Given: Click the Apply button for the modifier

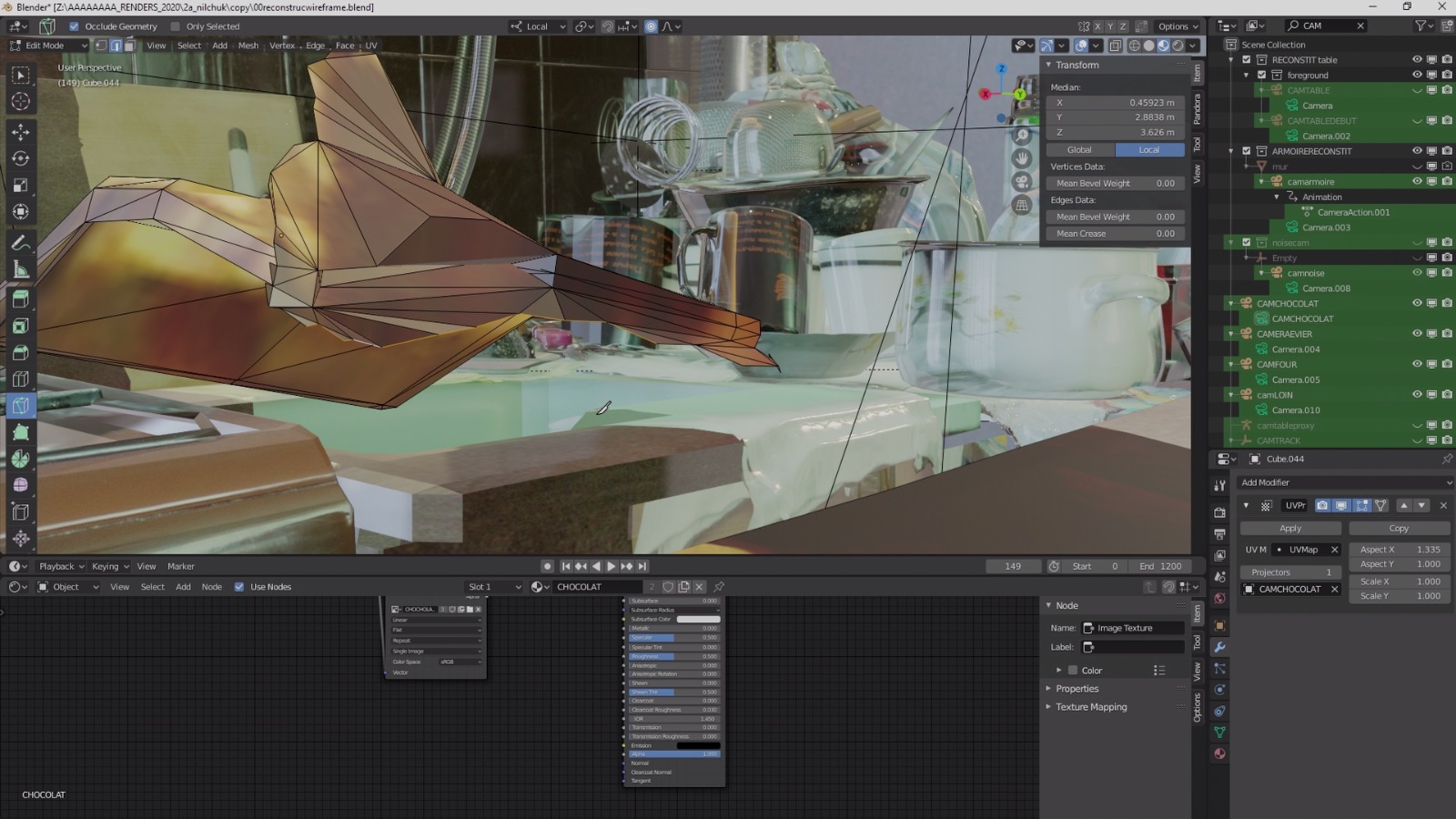Looking at the screenshot, I should (1289, 528).
